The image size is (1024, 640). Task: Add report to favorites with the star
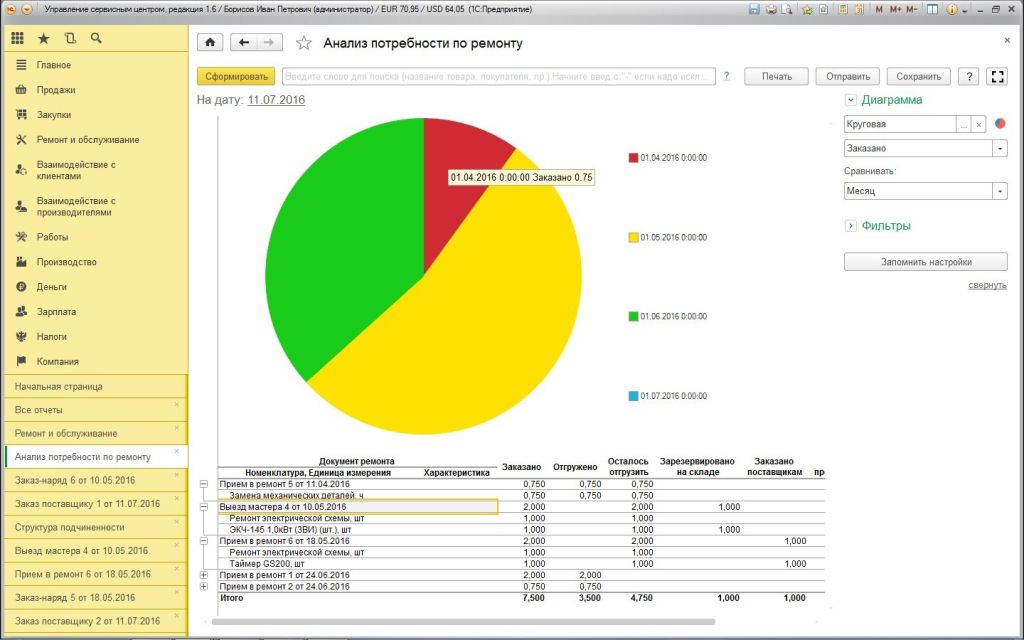point(304,43)
